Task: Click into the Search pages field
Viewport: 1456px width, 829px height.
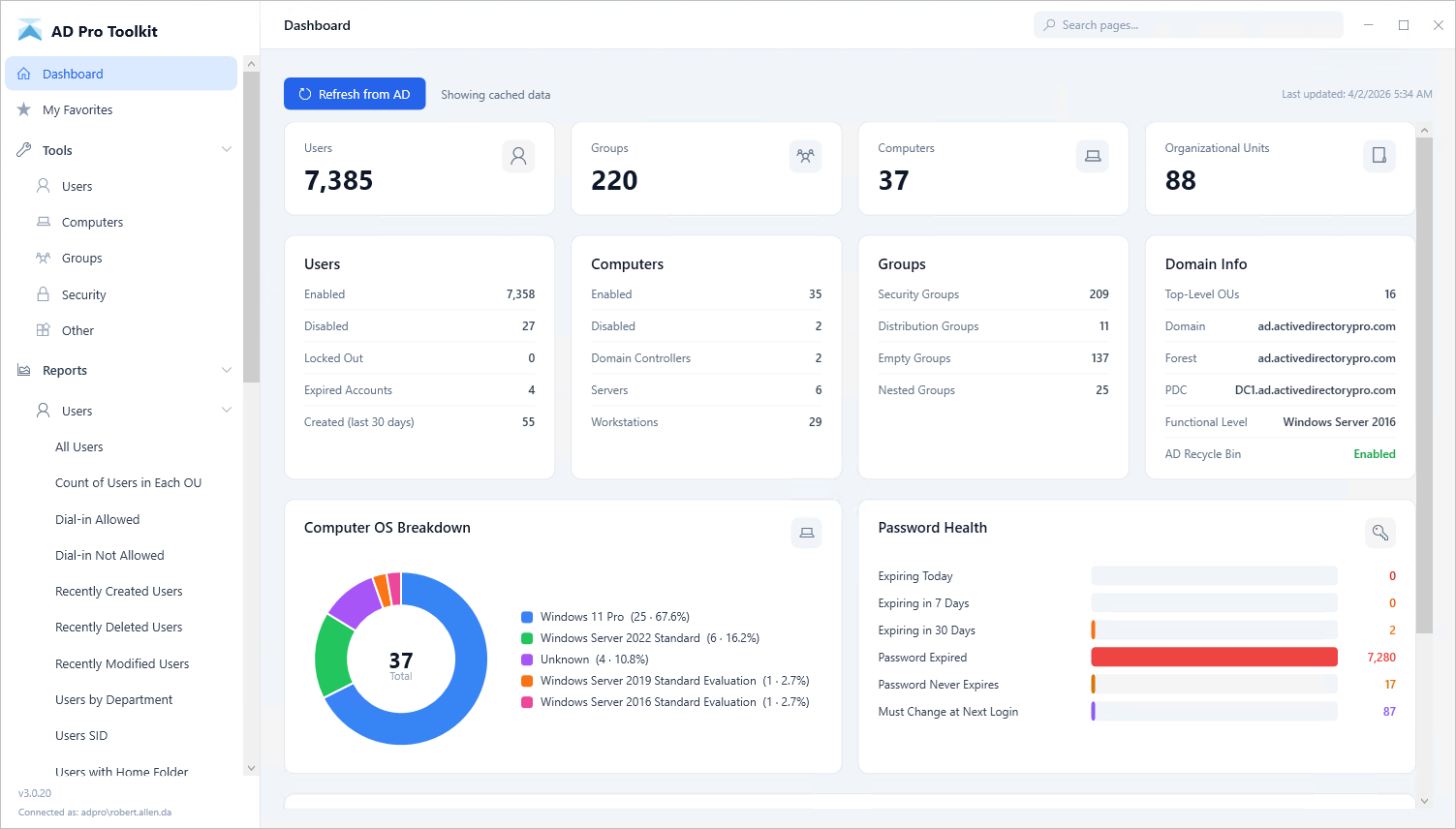Action: point(1188,25)
